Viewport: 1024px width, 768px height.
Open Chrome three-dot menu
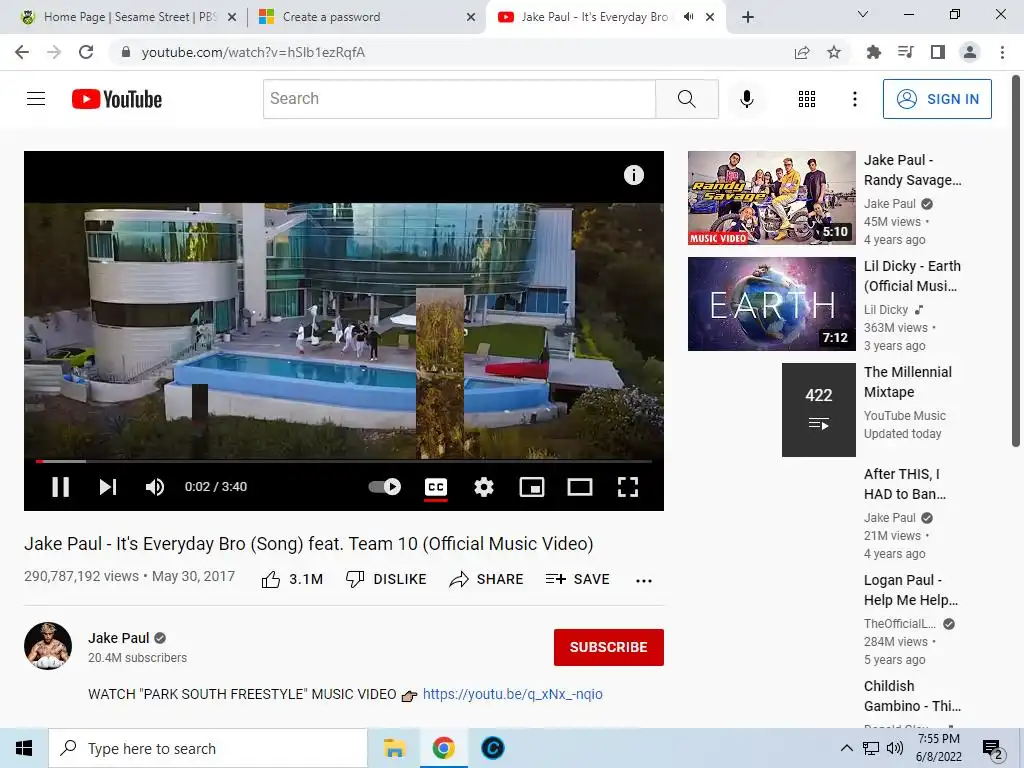click(1002, 52)
